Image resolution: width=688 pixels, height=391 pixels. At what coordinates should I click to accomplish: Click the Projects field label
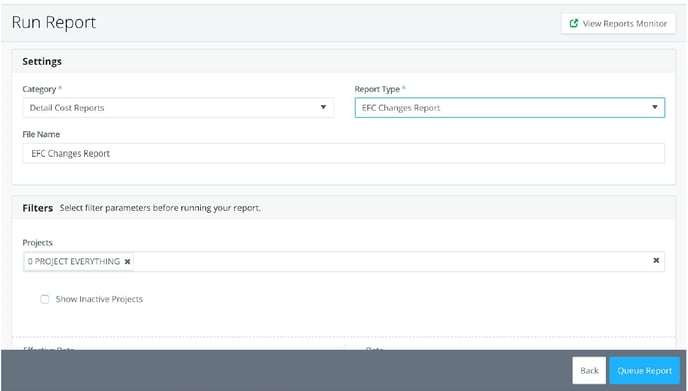tap(37, 243)
